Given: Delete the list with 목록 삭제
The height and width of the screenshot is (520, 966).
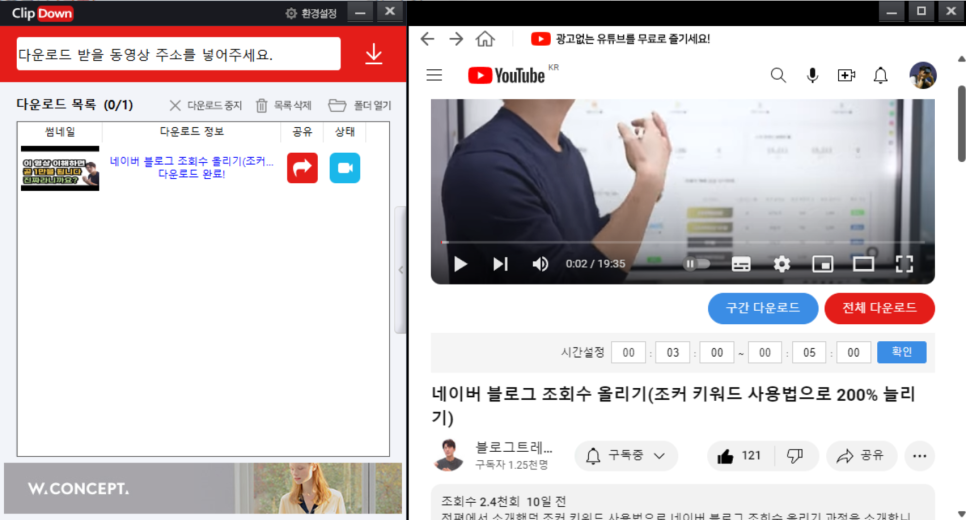Looking at the screenshot, I should click(283, 105).
